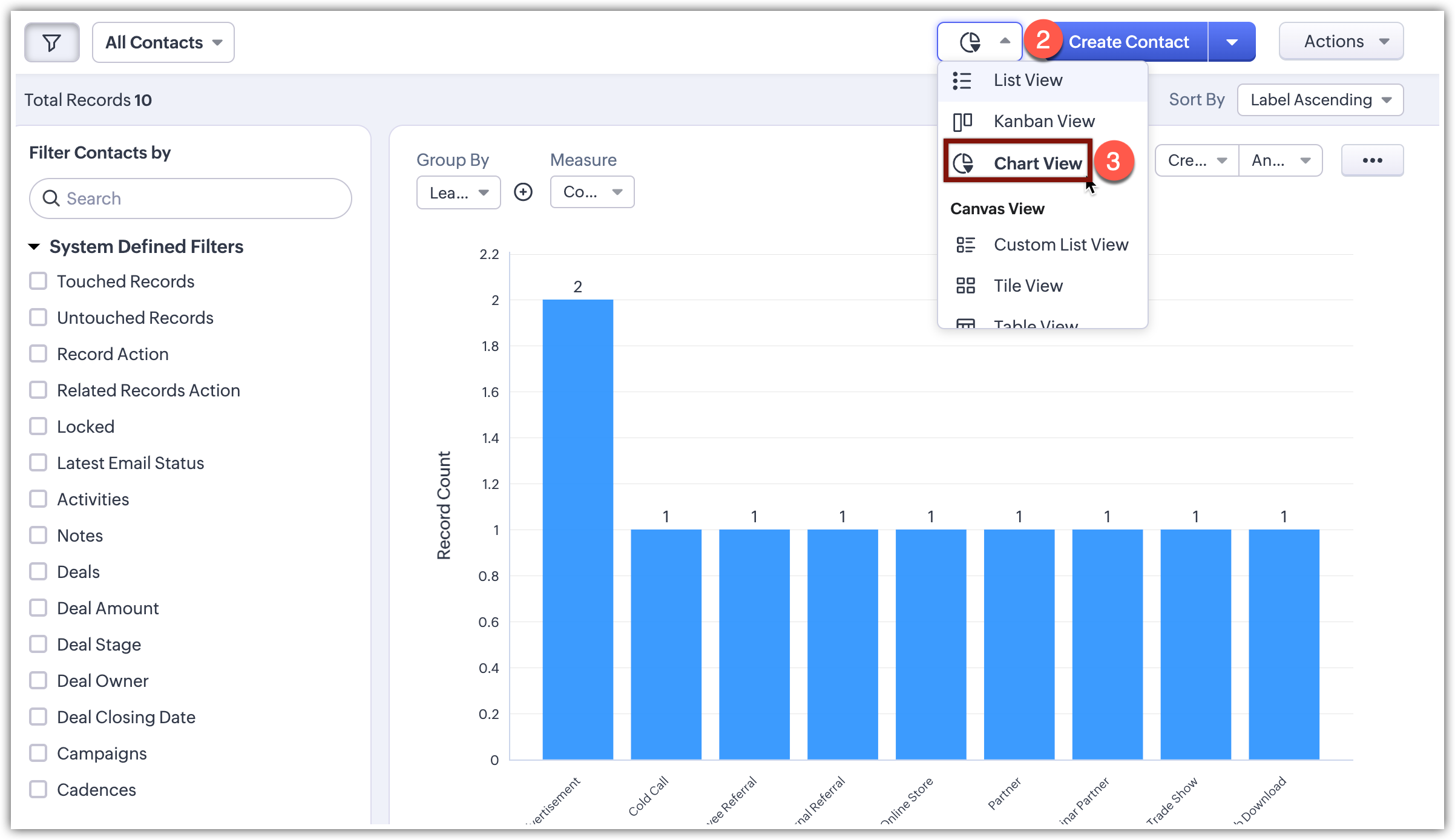Open the All Contacts dropdown

coord(163,42)
